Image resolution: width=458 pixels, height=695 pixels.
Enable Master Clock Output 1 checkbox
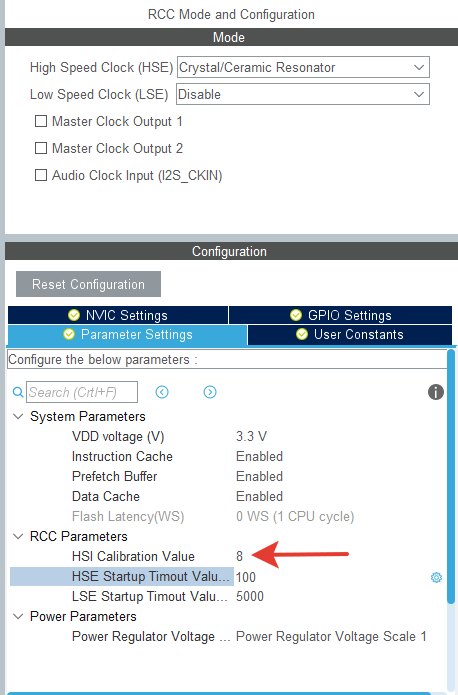tap(41, 121)
